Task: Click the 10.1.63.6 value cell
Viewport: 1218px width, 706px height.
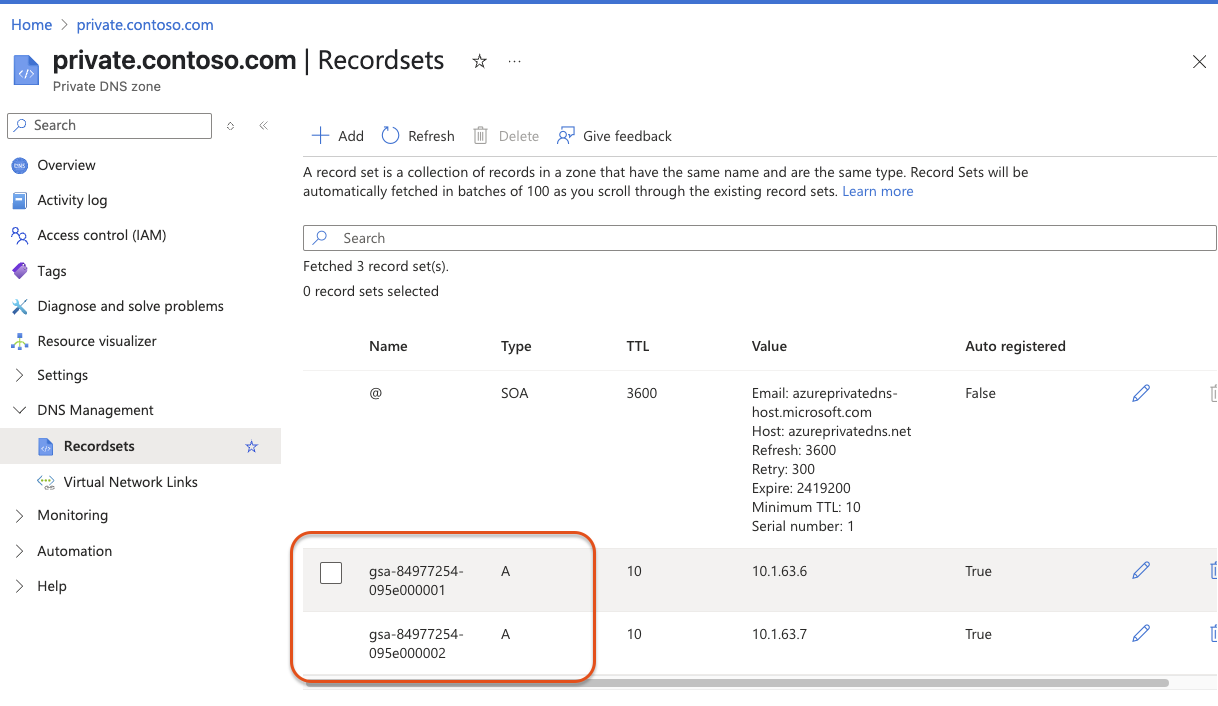Action: tap(779, 571)
